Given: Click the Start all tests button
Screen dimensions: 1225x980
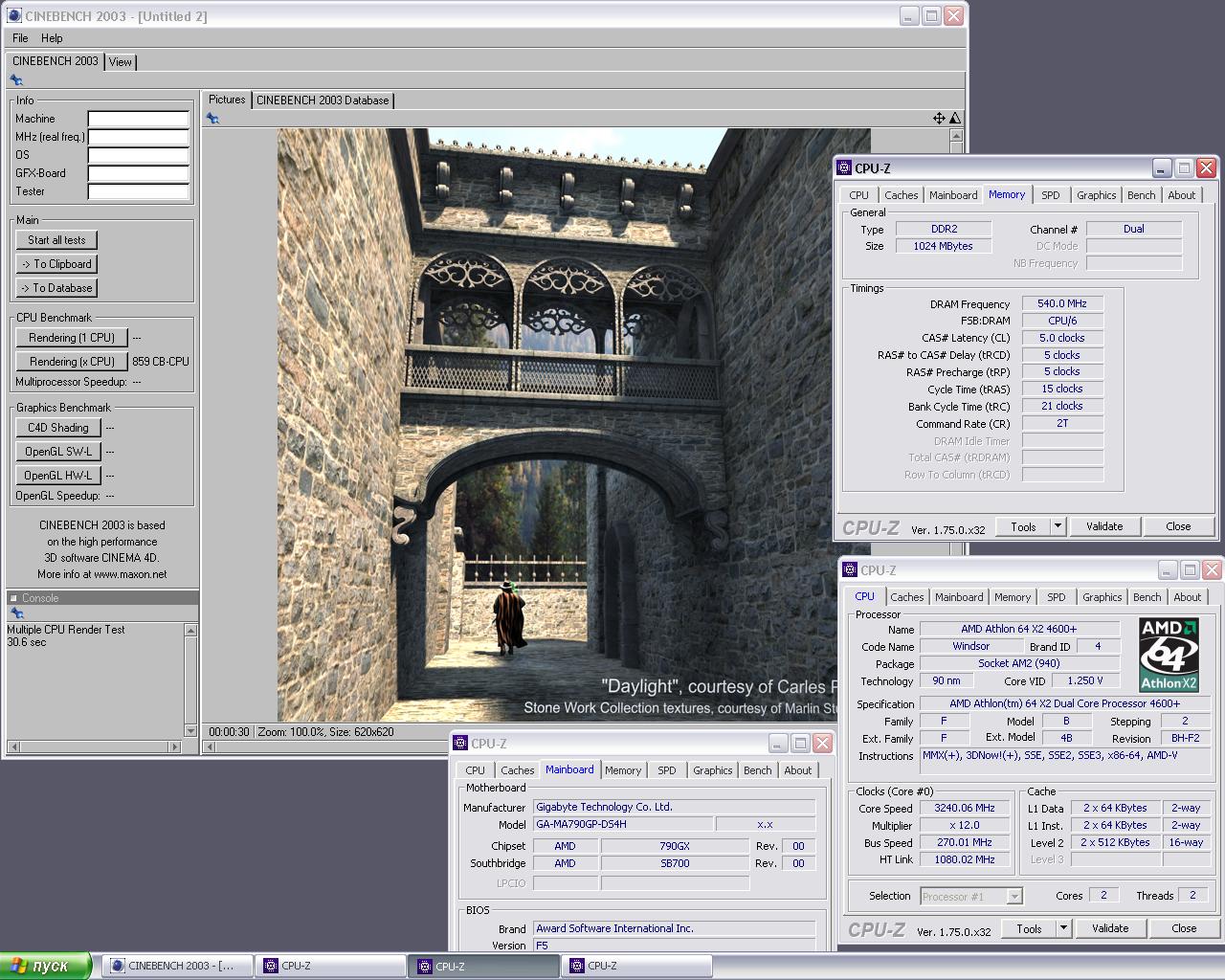Looking at the screenshot, I should [x=56, y=240].
